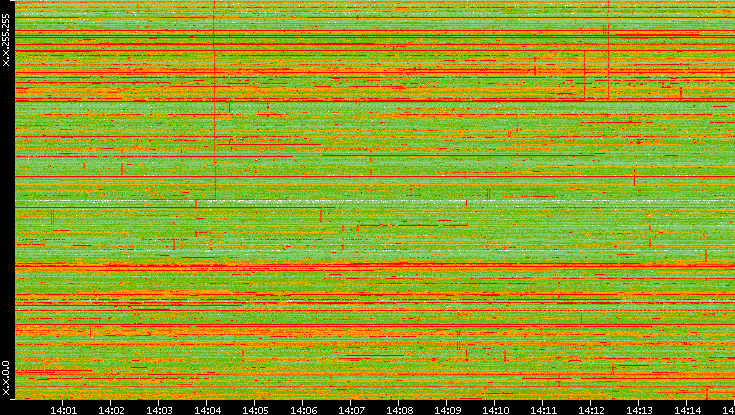The height and width of the screenshot is (415, 735).
Task: Click the 14:09 time label
Action: (447, 410)
